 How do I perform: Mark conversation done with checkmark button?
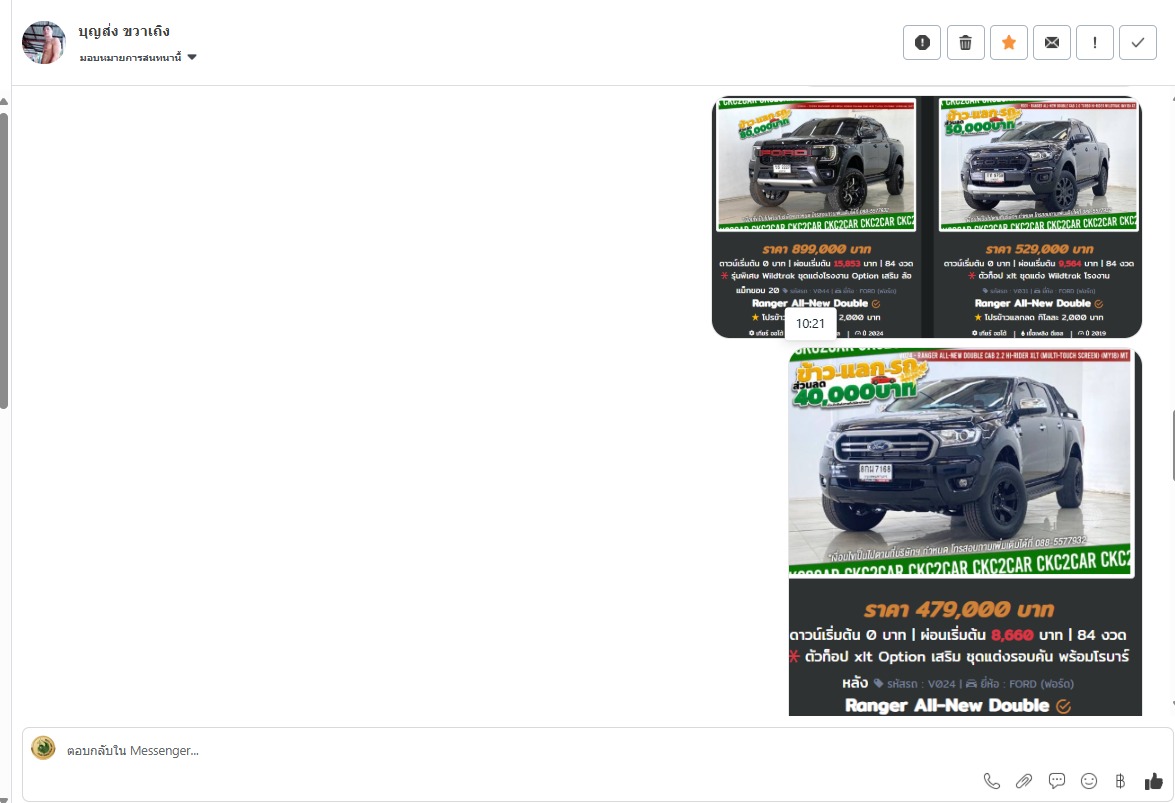click(1138, 43)
